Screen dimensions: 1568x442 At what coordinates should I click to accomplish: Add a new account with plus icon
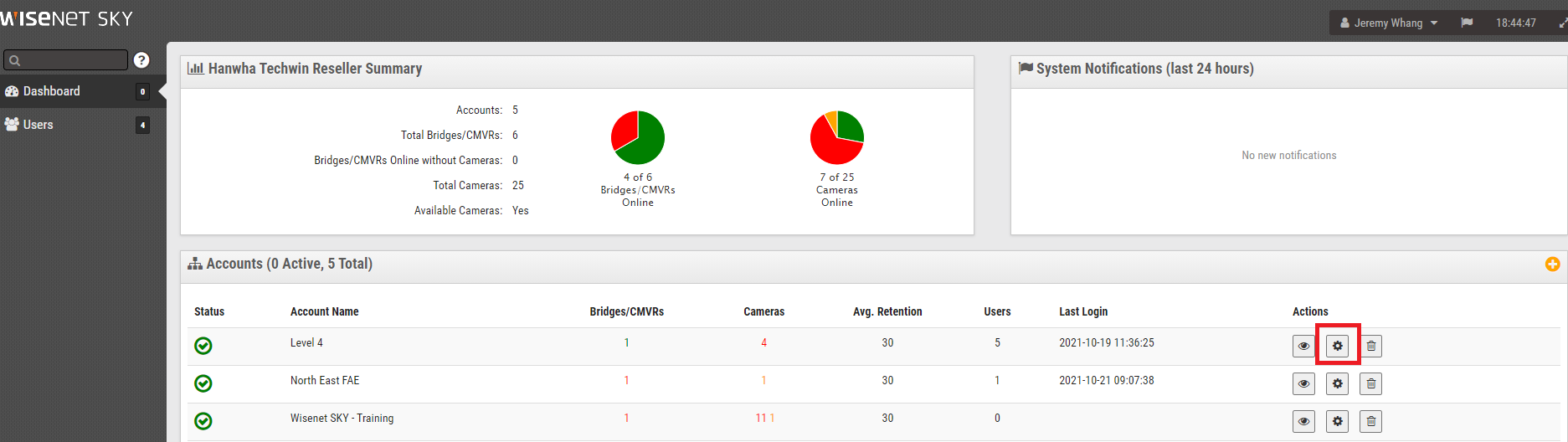(x=1552, y=264)
